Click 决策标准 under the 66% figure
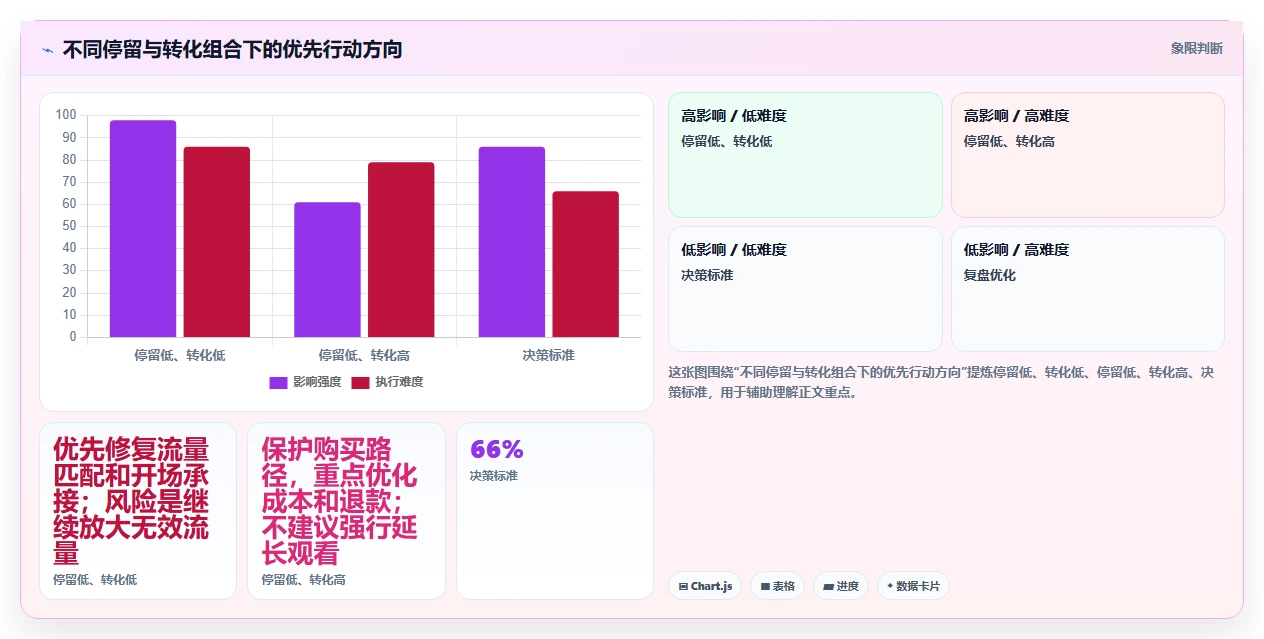Viewport: 1264px width, 639px height. coord(494,476)
